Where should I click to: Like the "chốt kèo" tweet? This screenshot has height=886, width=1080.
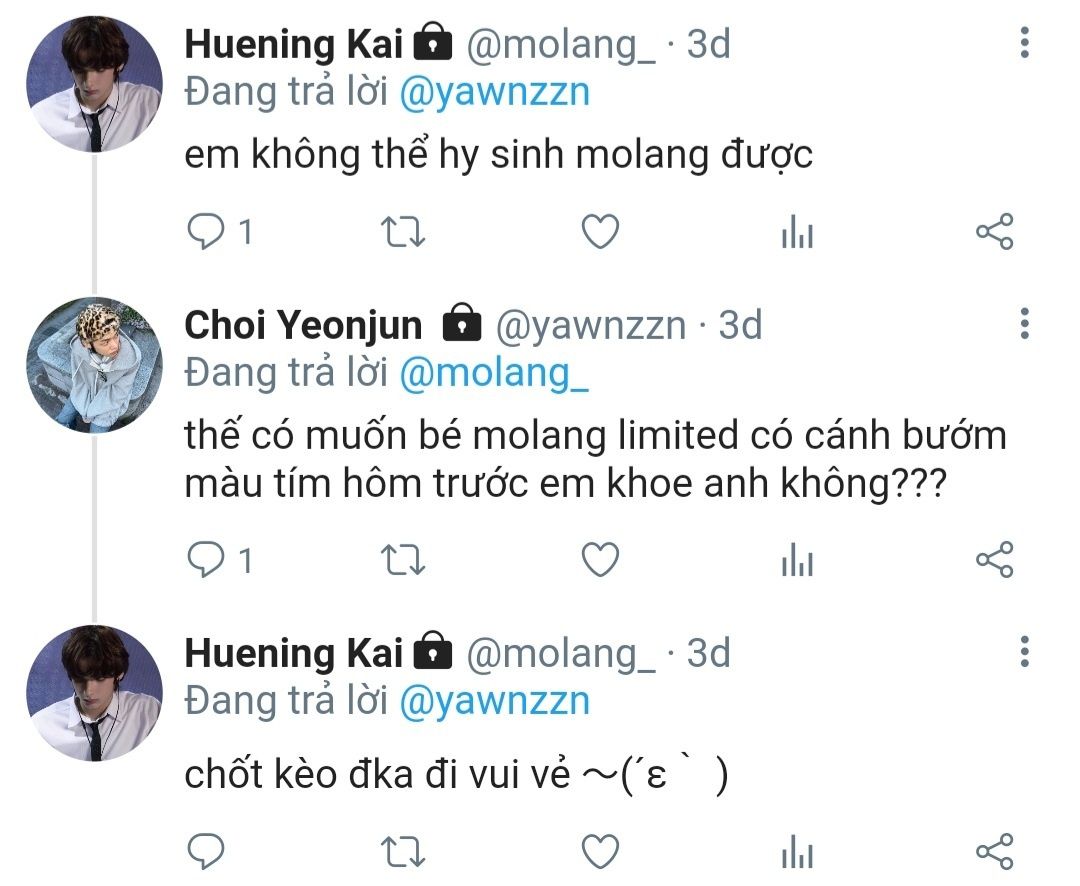click(x=600, y=852)
